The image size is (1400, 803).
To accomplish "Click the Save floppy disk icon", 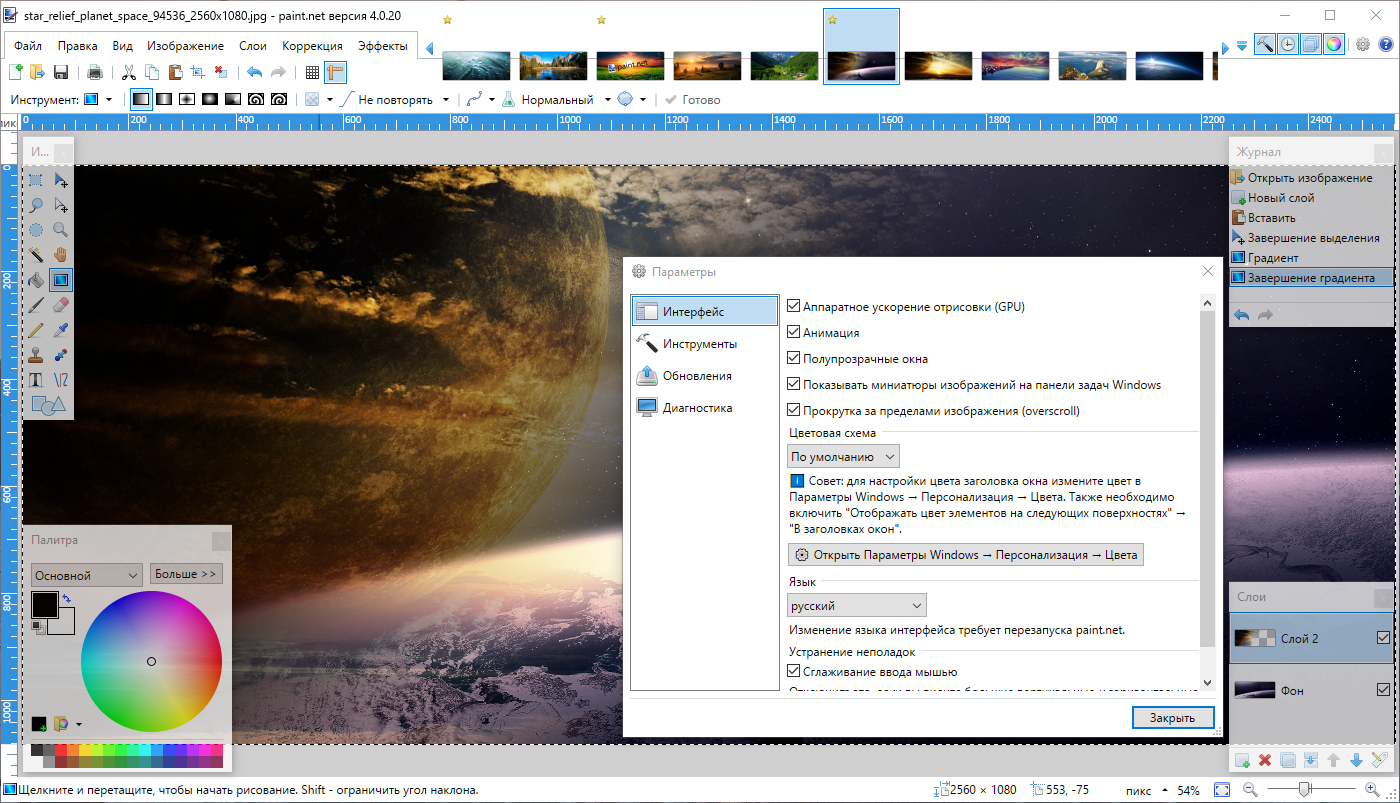I will coord(61,72).
